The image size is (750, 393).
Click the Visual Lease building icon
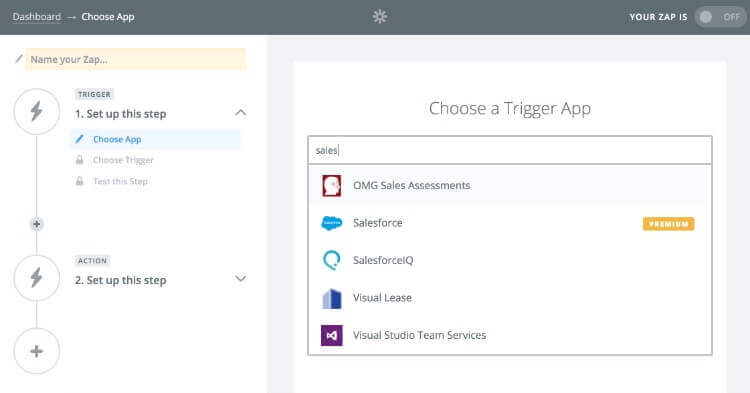[x=331, y=298]
